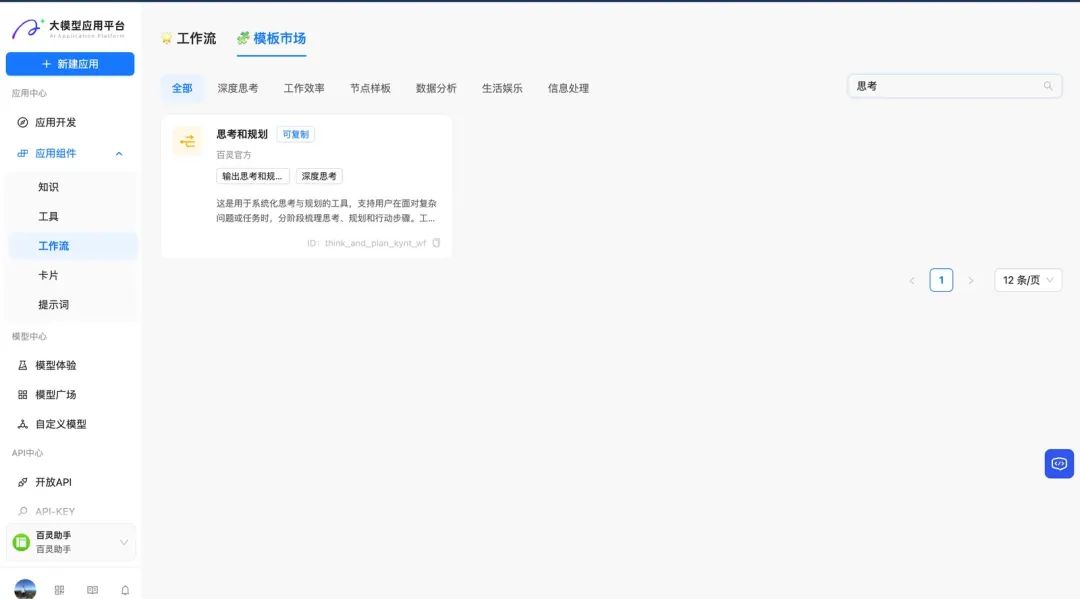Open the 12 条/页 page-size dropdown
This screenshot has width=1080, height=599.
(1027, 280)
